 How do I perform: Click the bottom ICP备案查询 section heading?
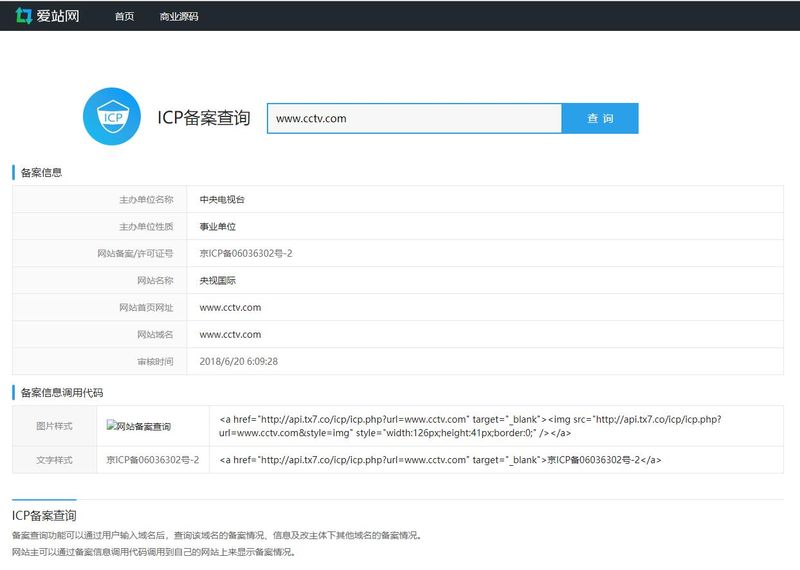click(x=44, y=515)
